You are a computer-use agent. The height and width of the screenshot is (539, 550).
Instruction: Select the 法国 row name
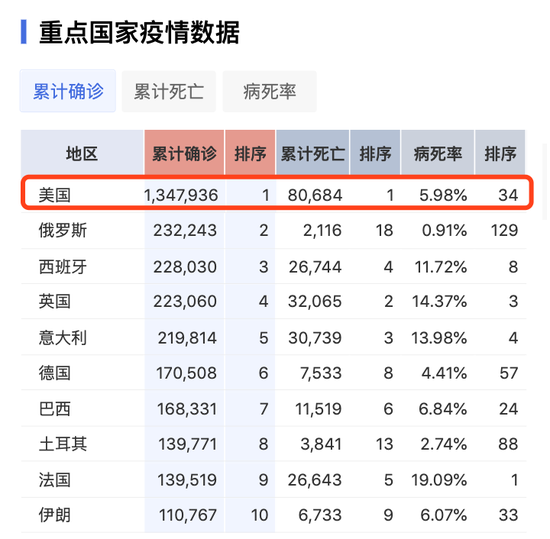[55, 479]
